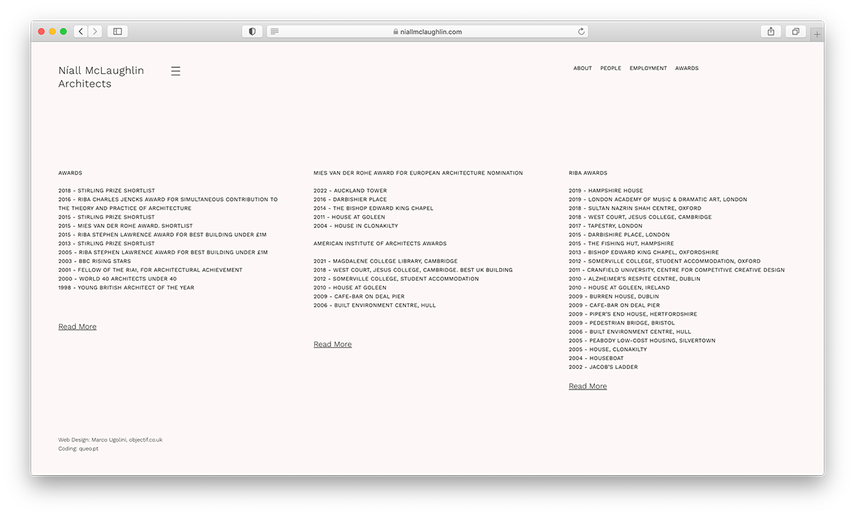
Task: Open the Employment menu link
Action: [648, 68]
